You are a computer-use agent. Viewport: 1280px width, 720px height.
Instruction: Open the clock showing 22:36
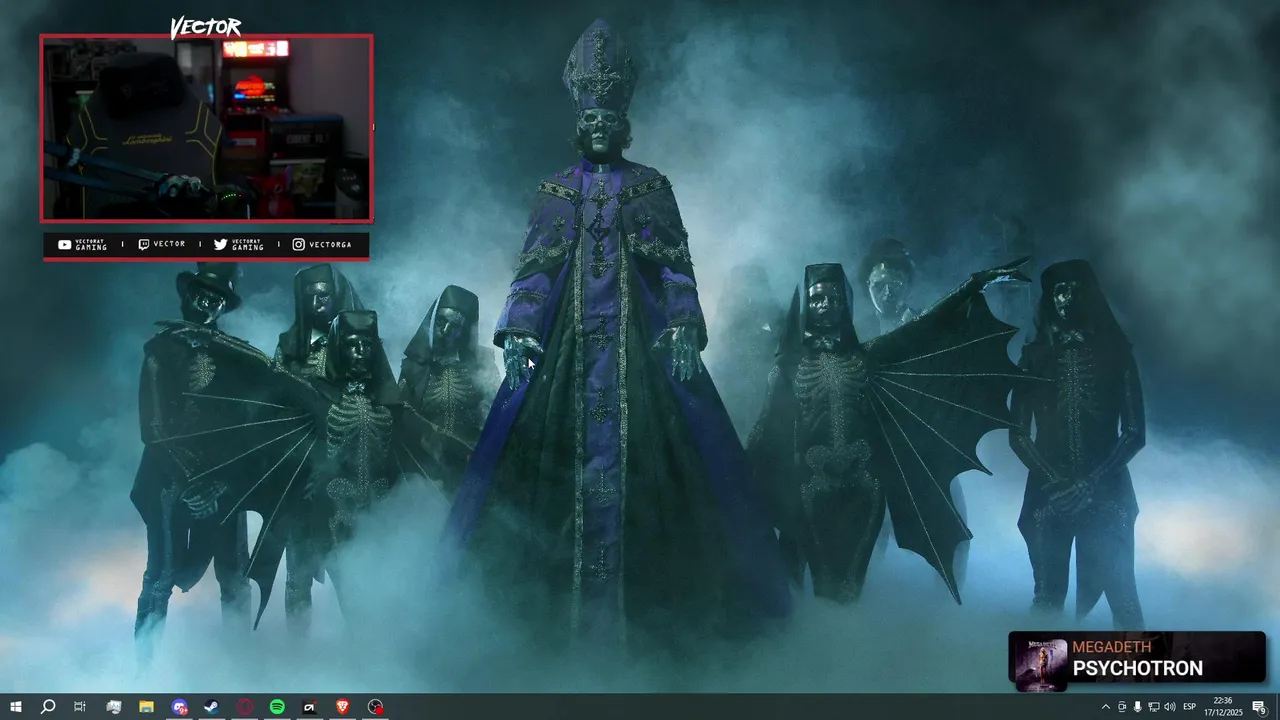[x=1222, y=707]
